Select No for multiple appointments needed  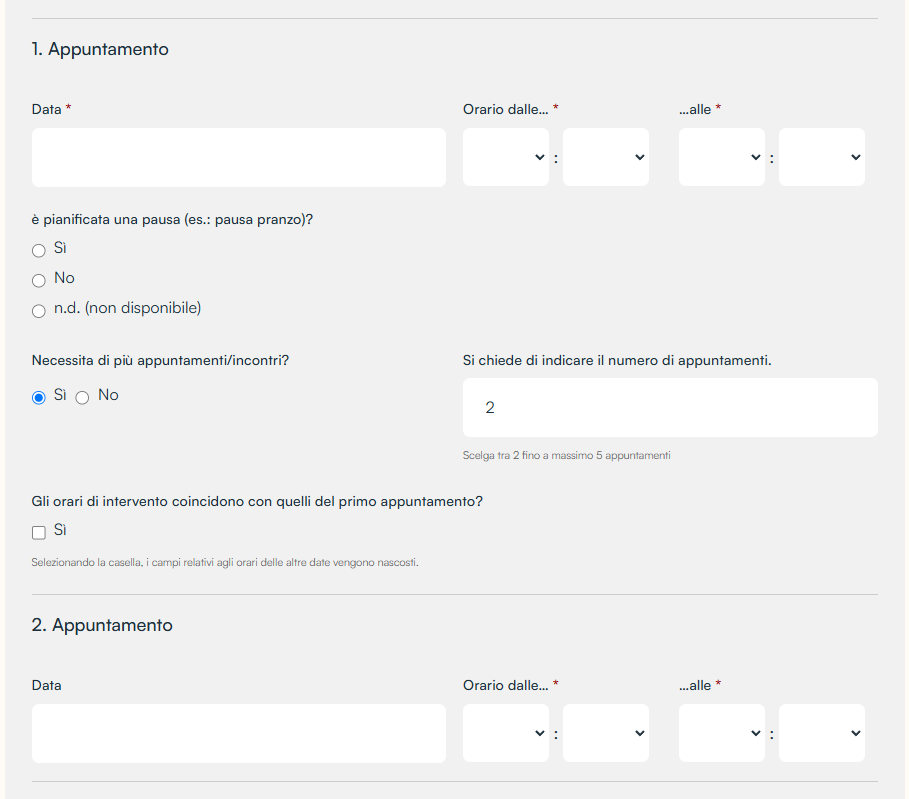82,397
